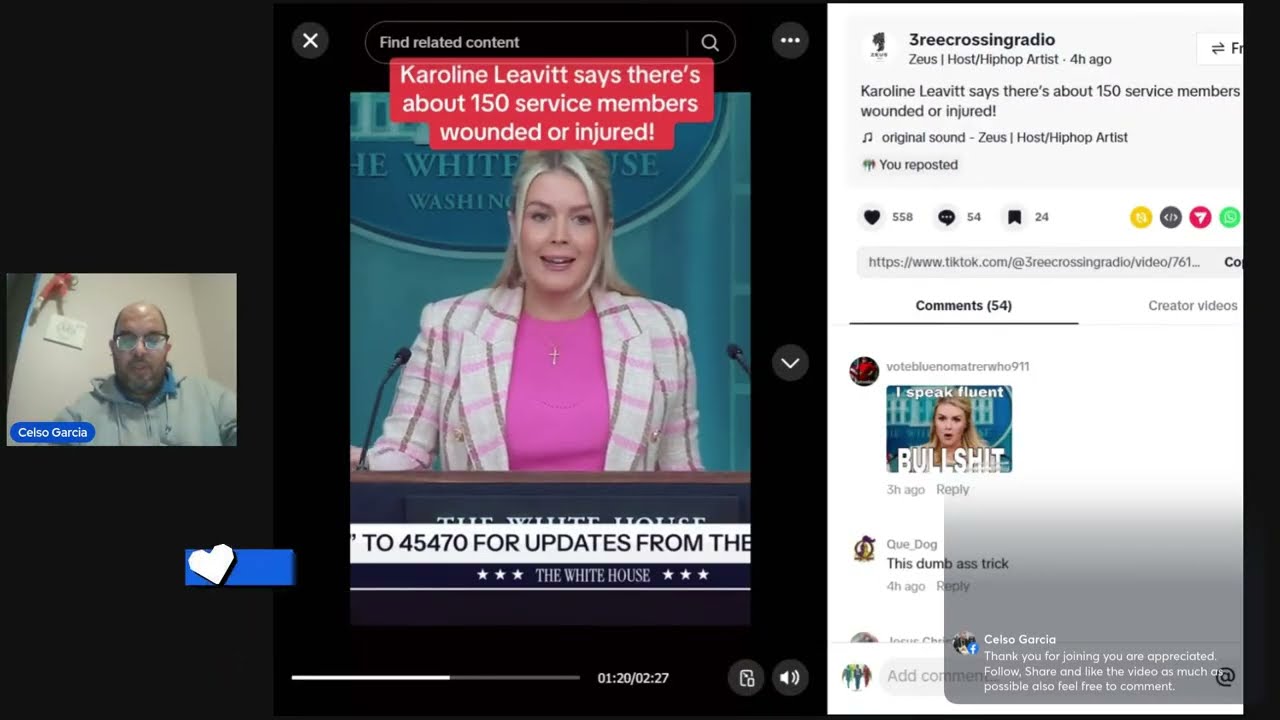The image size is (1280, 720).
Task: Reply to Que_Dog's comment
Action: click(953, 586)
